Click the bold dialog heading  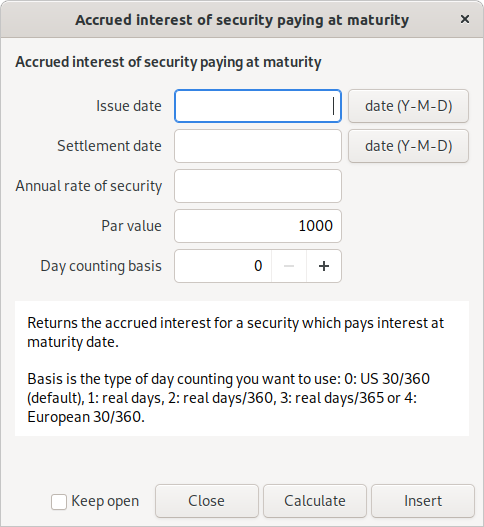(x=168, y=62)
